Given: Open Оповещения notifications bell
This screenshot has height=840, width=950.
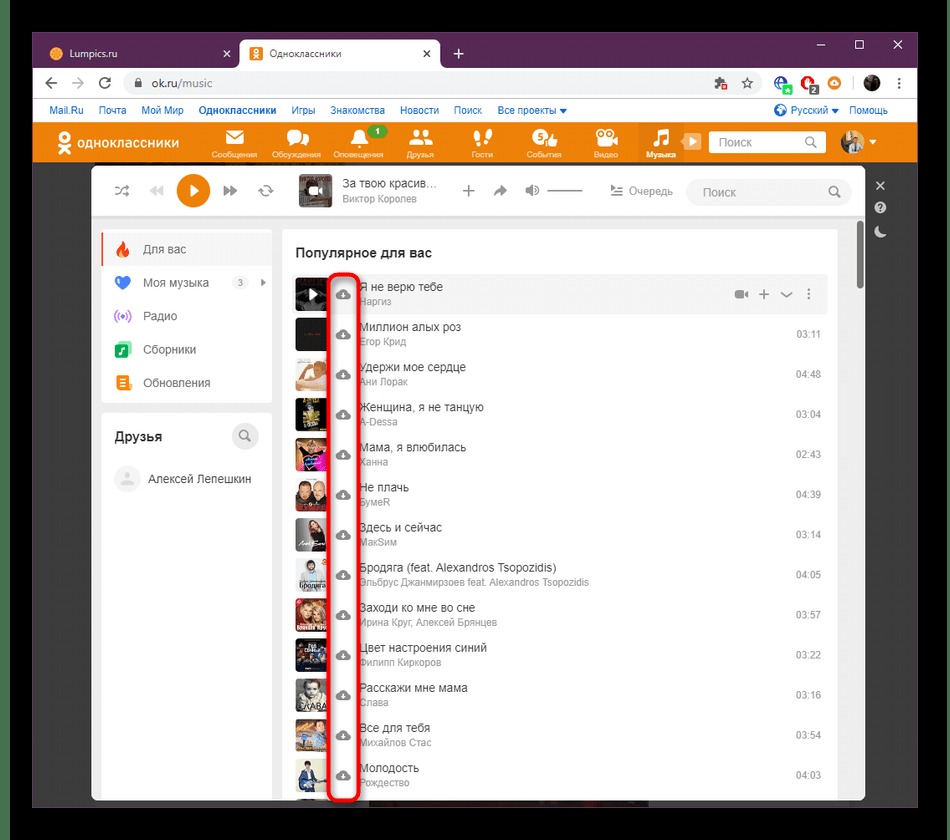Looking at the screenshot, I should (359, 143).
